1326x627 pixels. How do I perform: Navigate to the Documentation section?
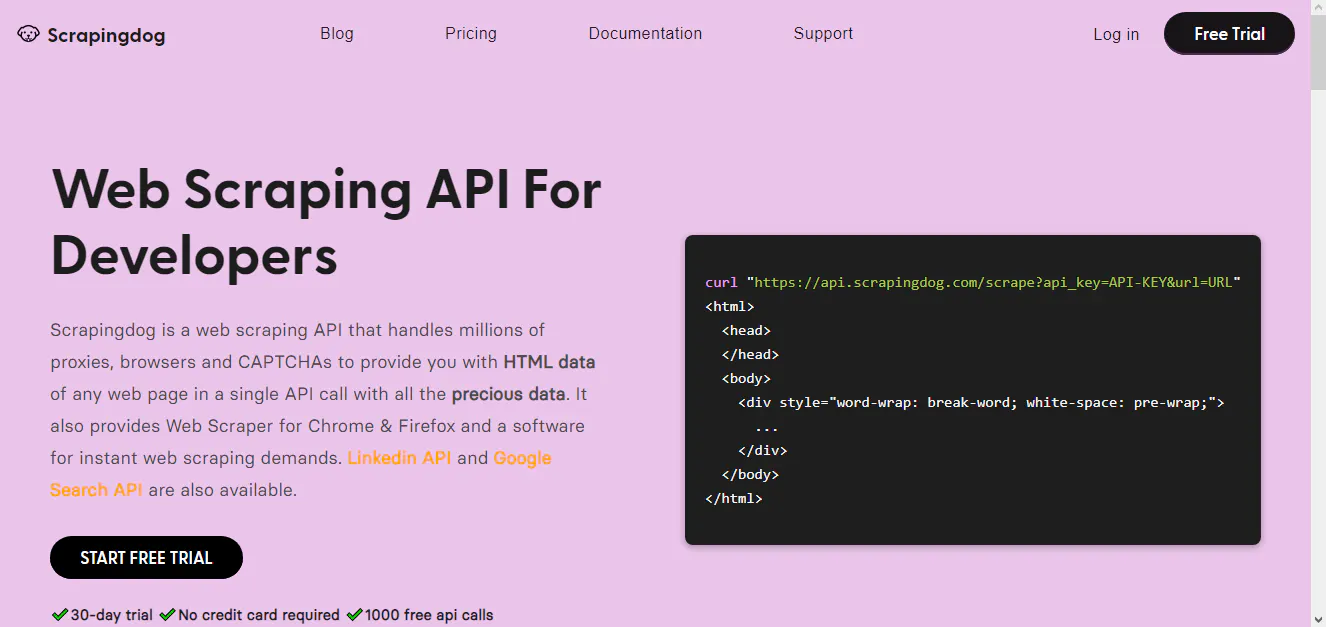coord(645,33)
